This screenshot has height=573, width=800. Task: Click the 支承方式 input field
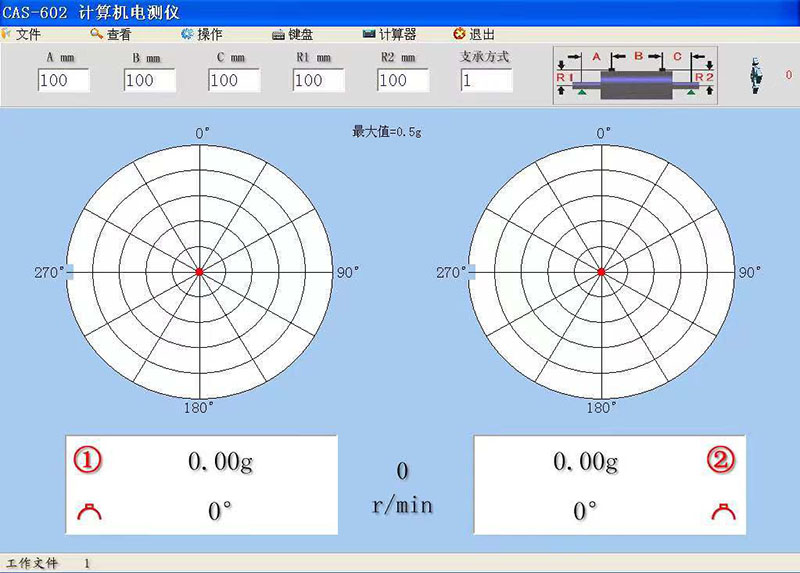click(x=486, y=80)
